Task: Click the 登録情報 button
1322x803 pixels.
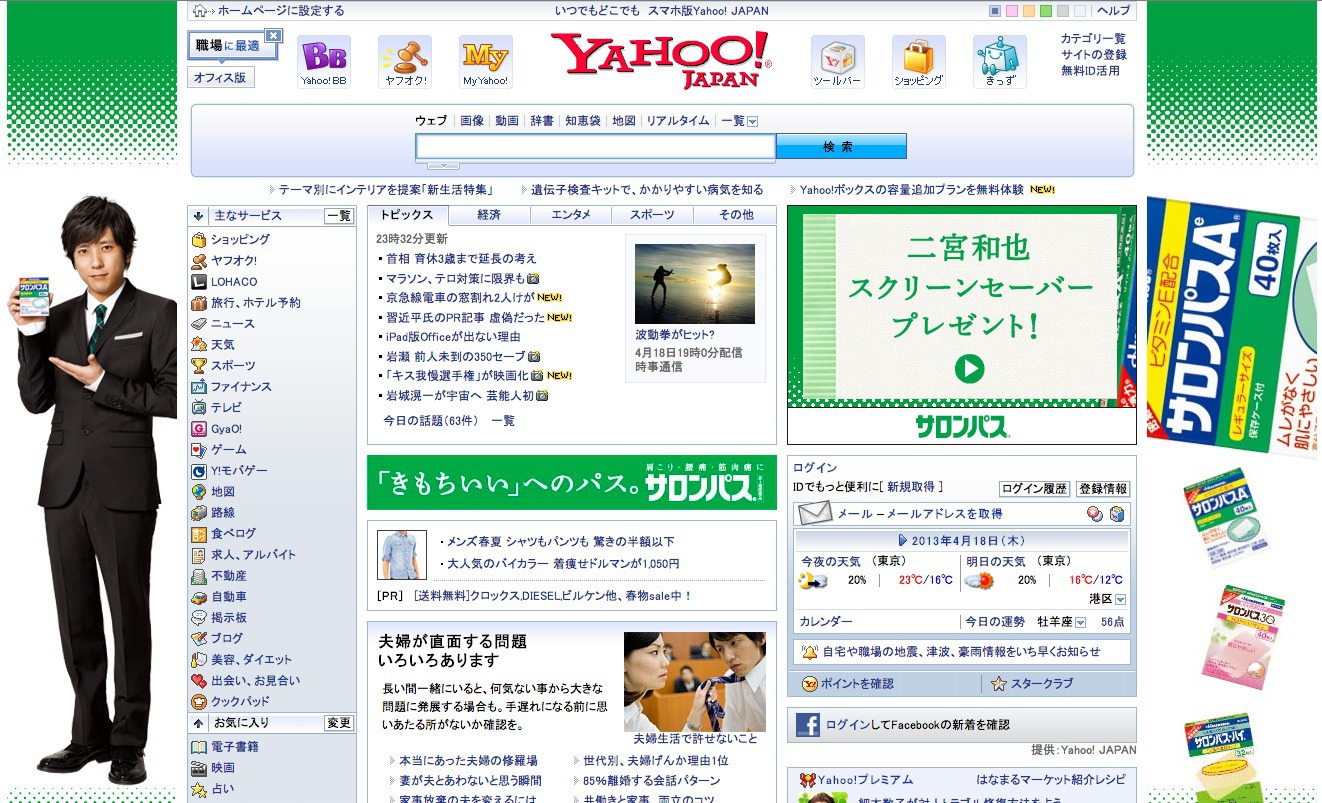Action: [1103, 489]
